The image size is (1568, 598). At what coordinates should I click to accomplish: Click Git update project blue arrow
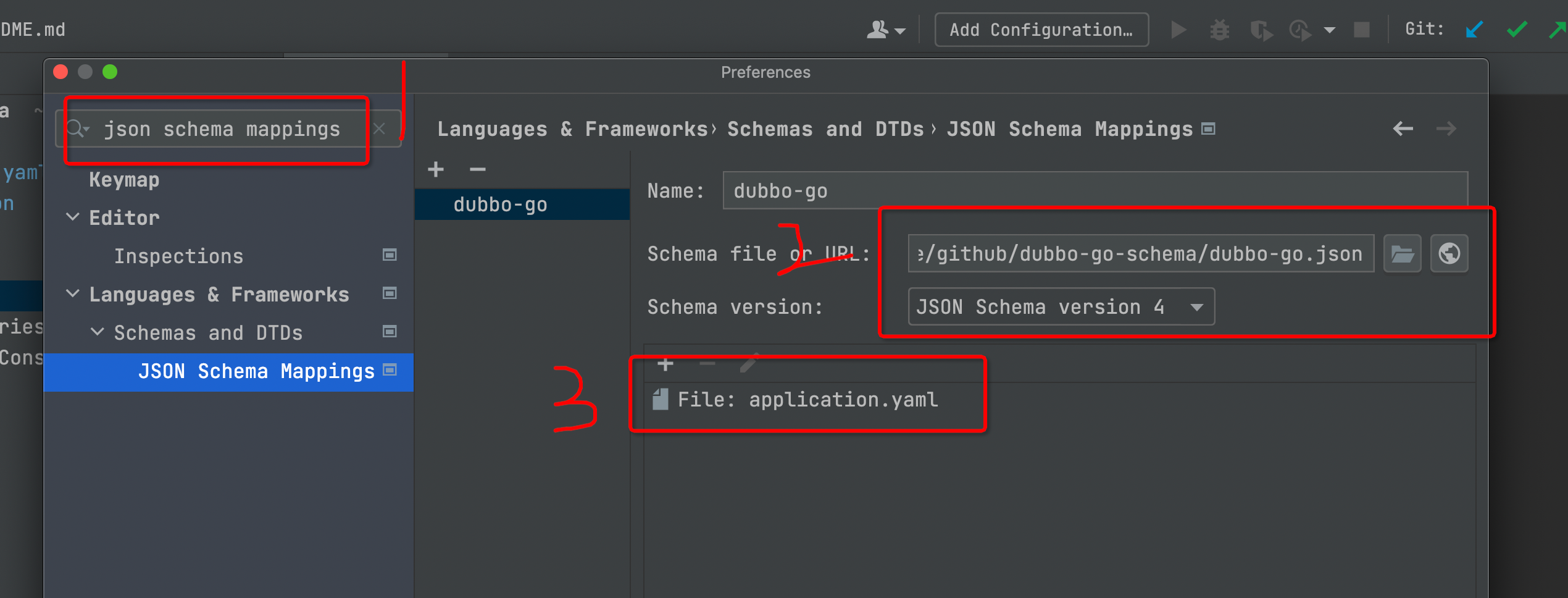pyautogui.click(x=1474, y=30)
